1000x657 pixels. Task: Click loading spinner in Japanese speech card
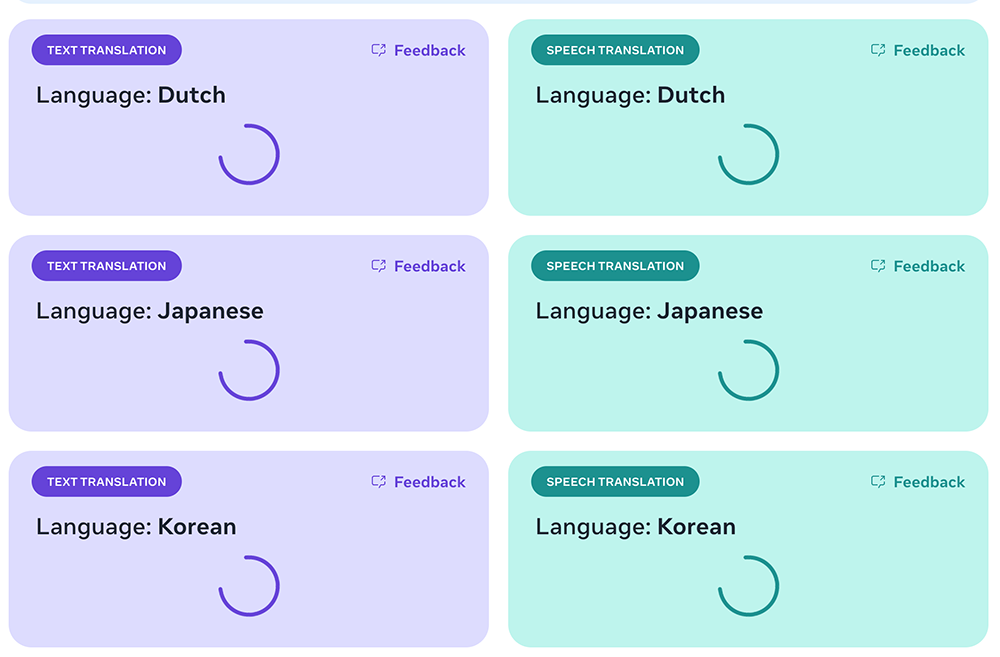[748, 370]
